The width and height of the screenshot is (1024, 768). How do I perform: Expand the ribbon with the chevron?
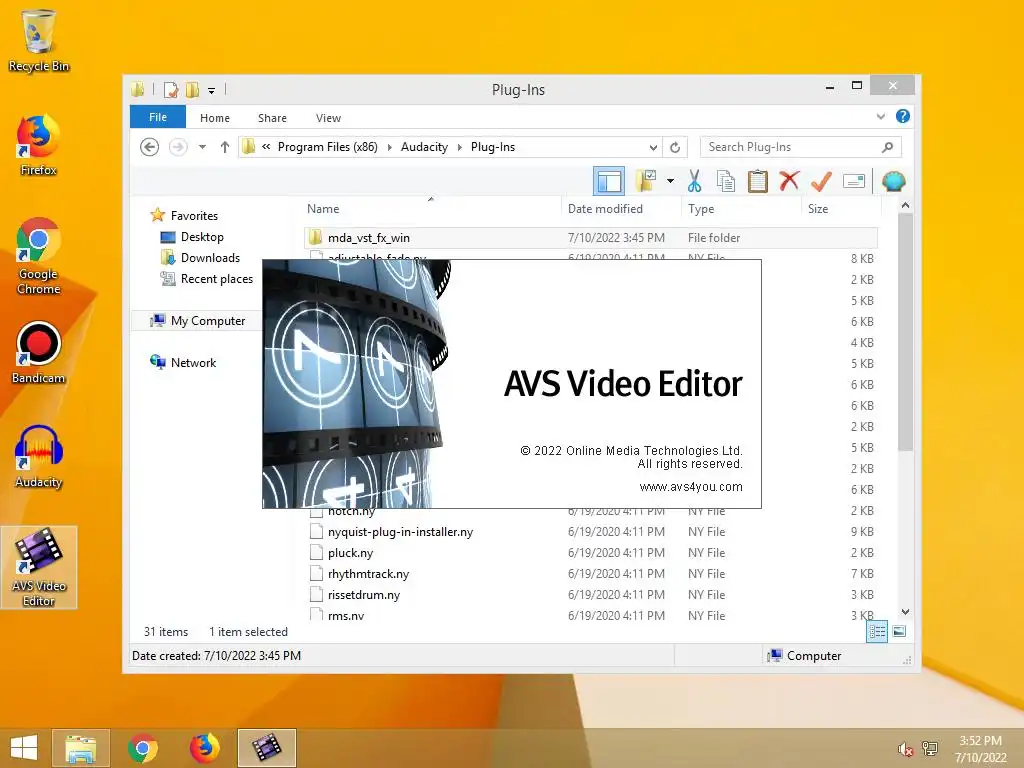pyautogui.click(x=880, y=117)
